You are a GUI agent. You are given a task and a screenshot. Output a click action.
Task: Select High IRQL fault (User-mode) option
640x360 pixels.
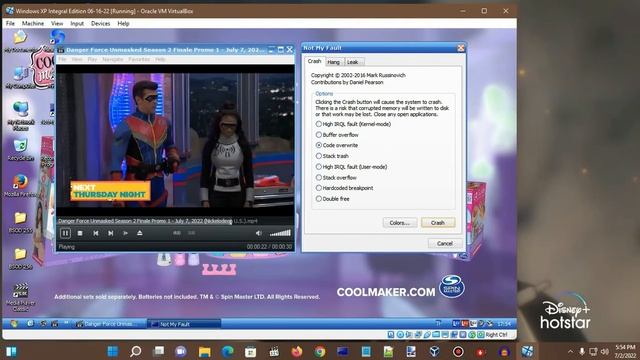tap(351, 167)
